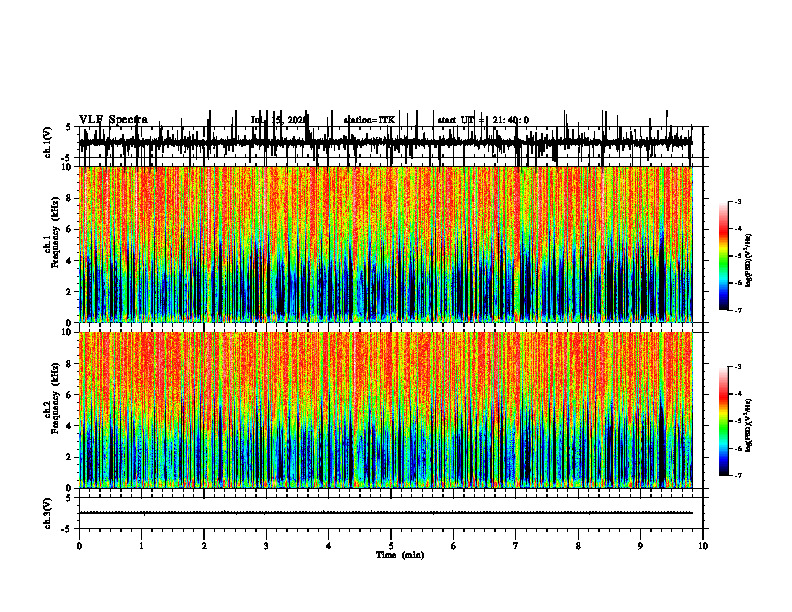The image size is (792, 612).
Task: Click the ch.1 color bar log(PSD) label
Action: 749,260
